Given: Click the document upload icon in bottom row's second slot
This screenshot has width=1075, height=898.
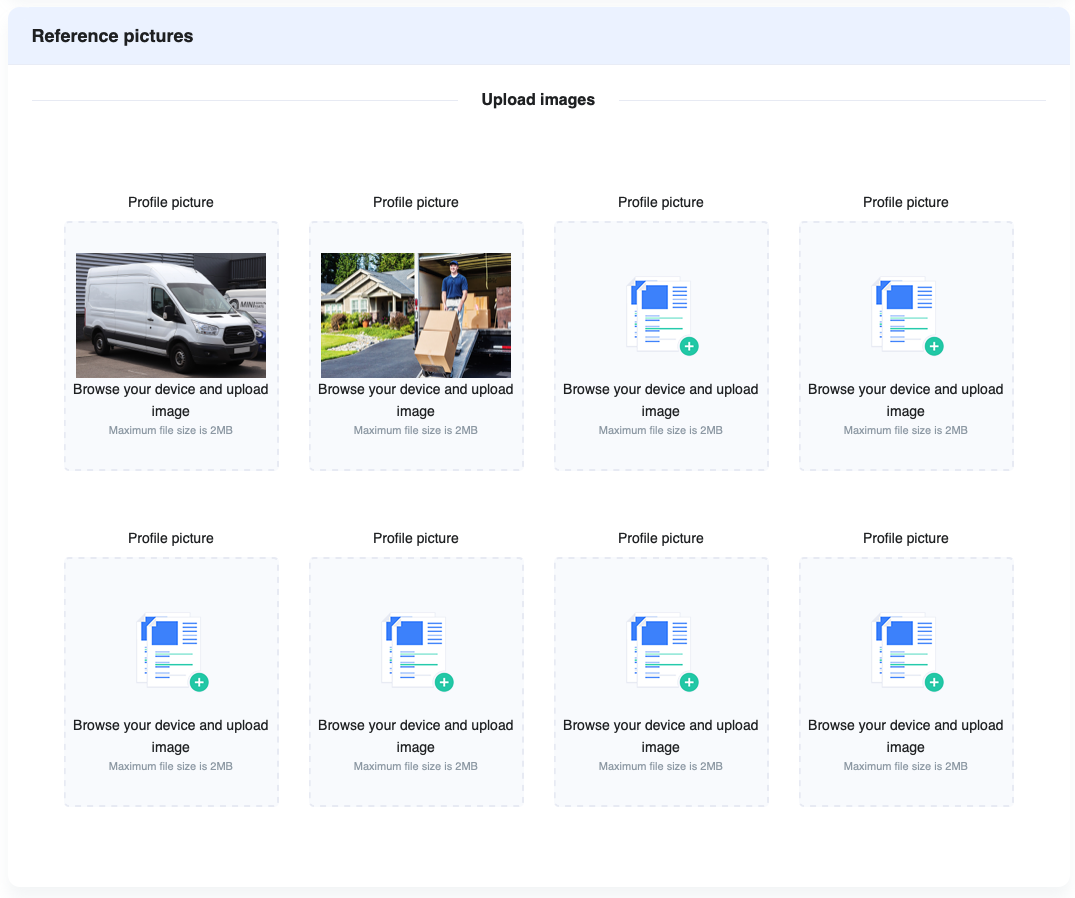Looking at the screenshot, I should coord(416,651).
